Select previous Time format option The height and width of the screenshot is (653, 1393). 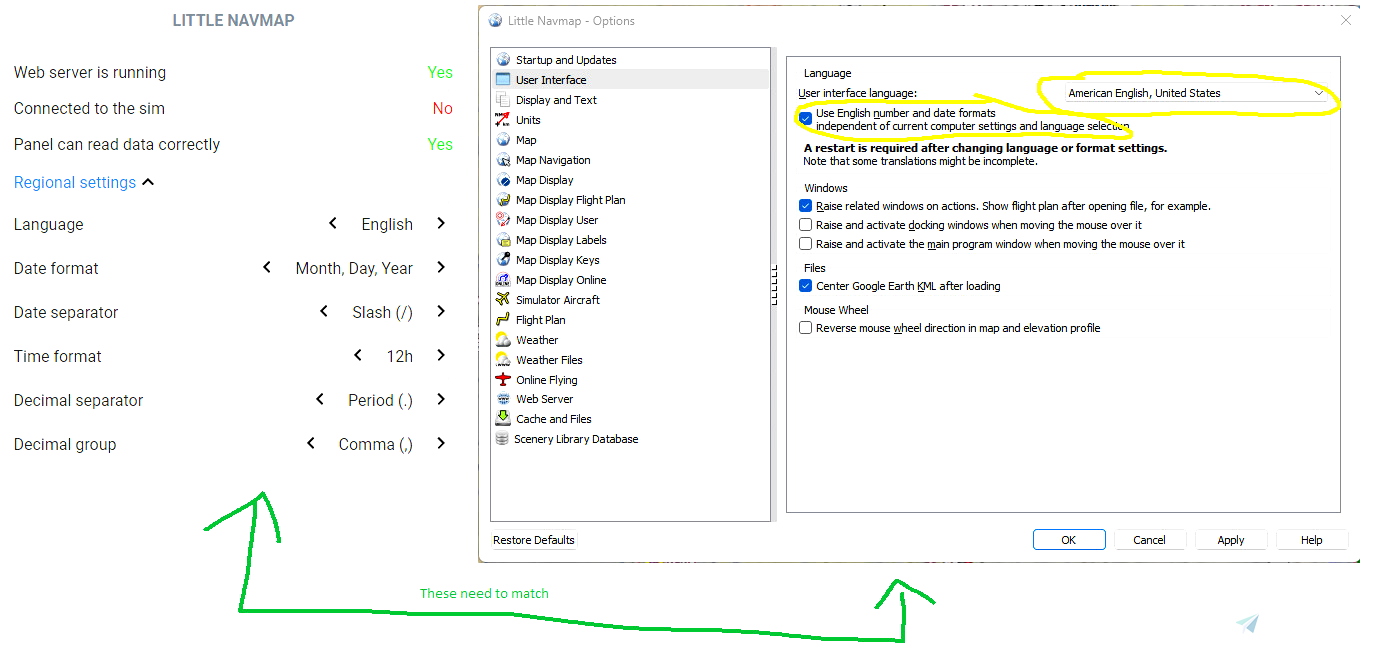358,356
